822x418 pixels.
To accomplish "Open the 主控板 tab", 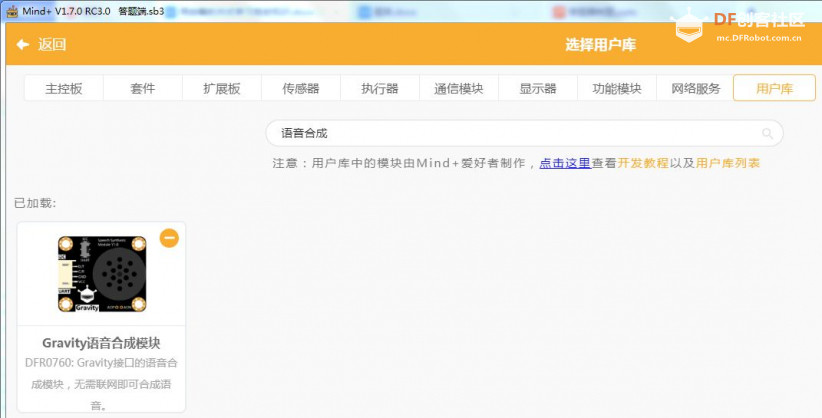I will (x=64, y=88).
